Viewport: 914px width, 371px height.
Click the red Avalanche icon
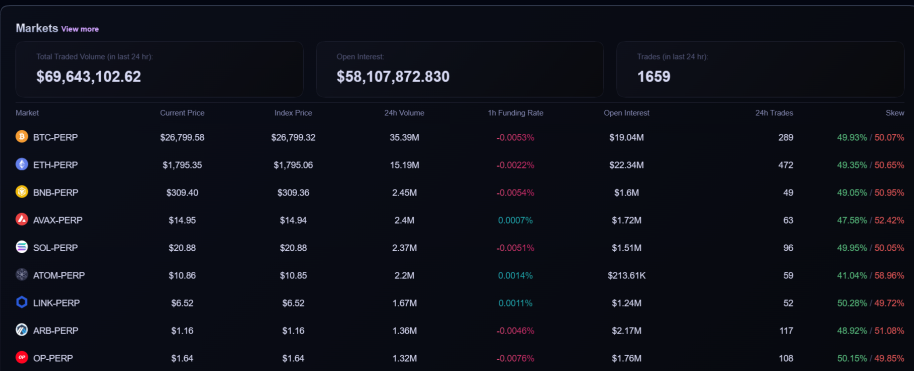22,219
